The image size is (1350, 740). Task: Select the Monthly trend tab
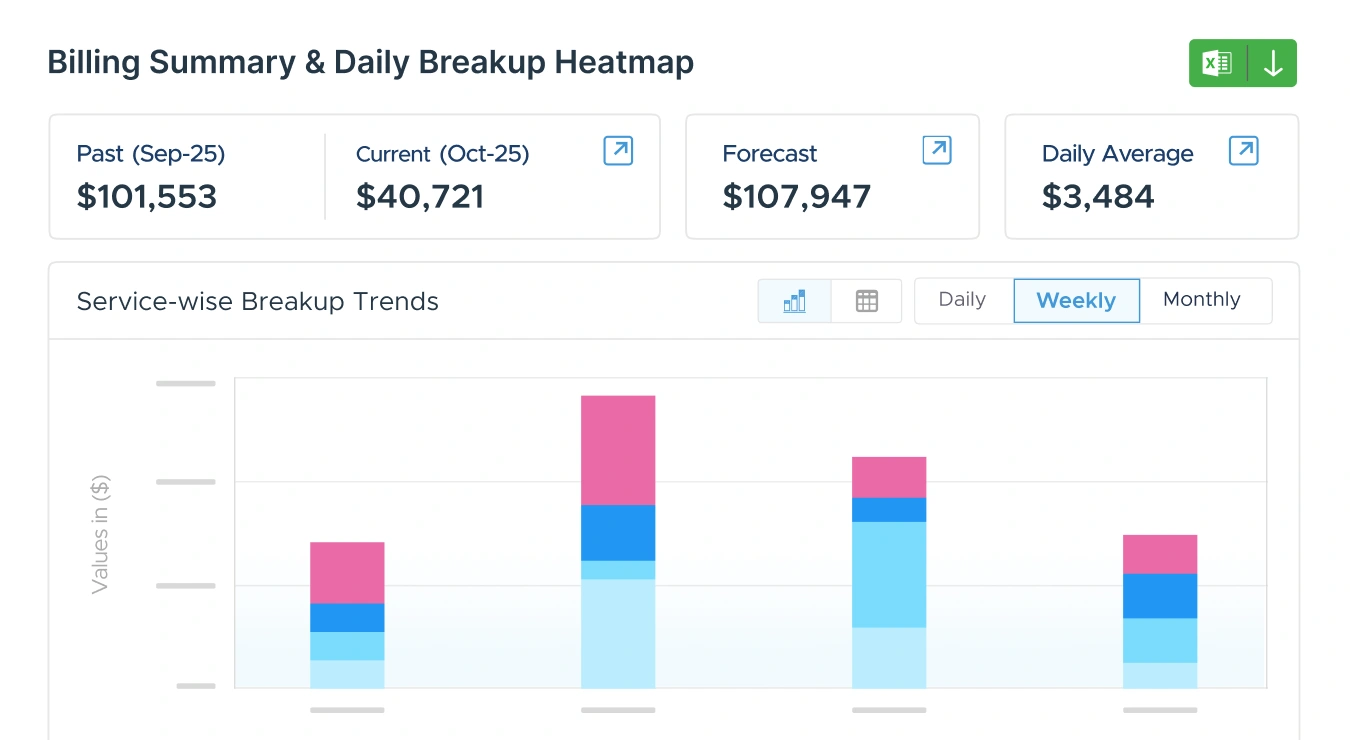coord(1202,300)
